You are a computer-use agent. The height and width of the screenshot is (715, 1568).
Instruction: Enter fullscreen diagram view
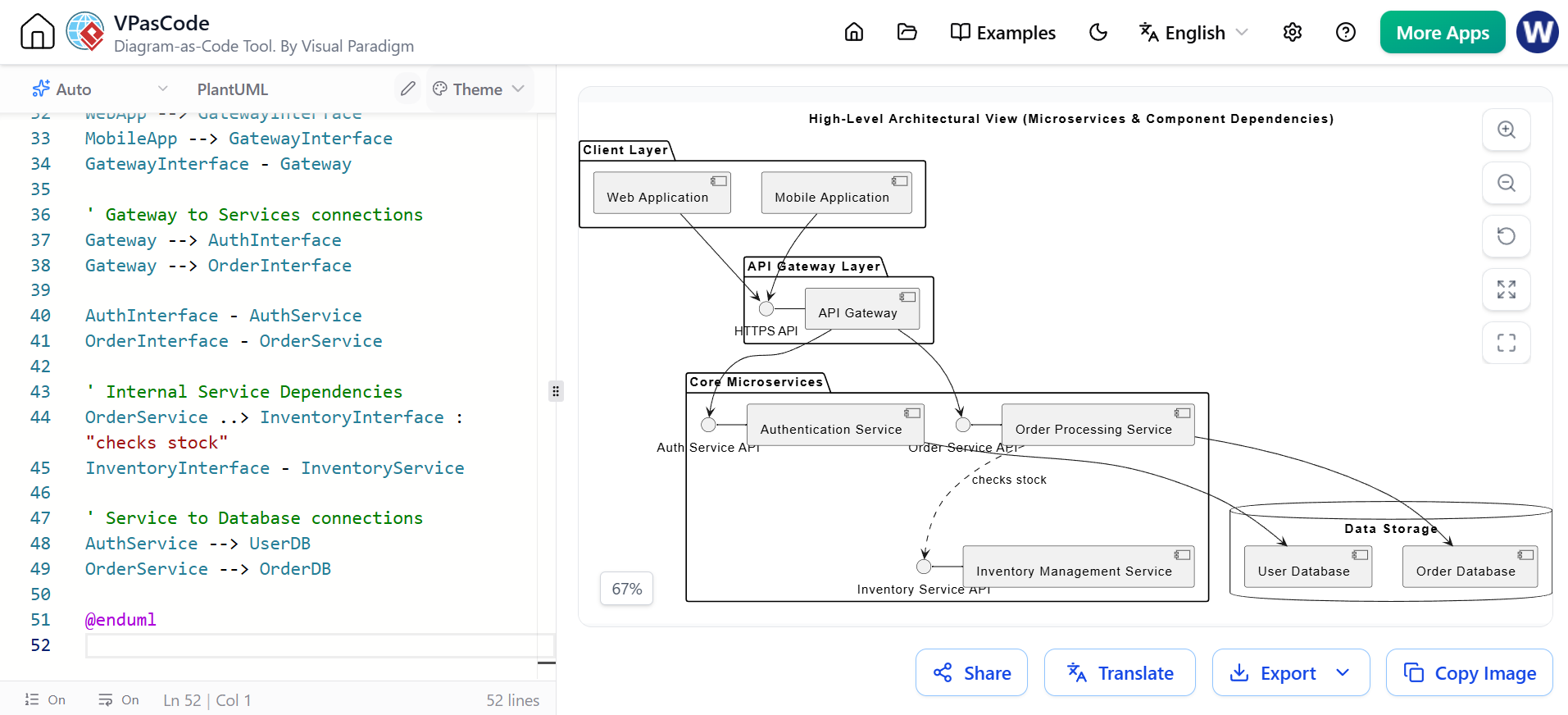tap(1507, 343)
